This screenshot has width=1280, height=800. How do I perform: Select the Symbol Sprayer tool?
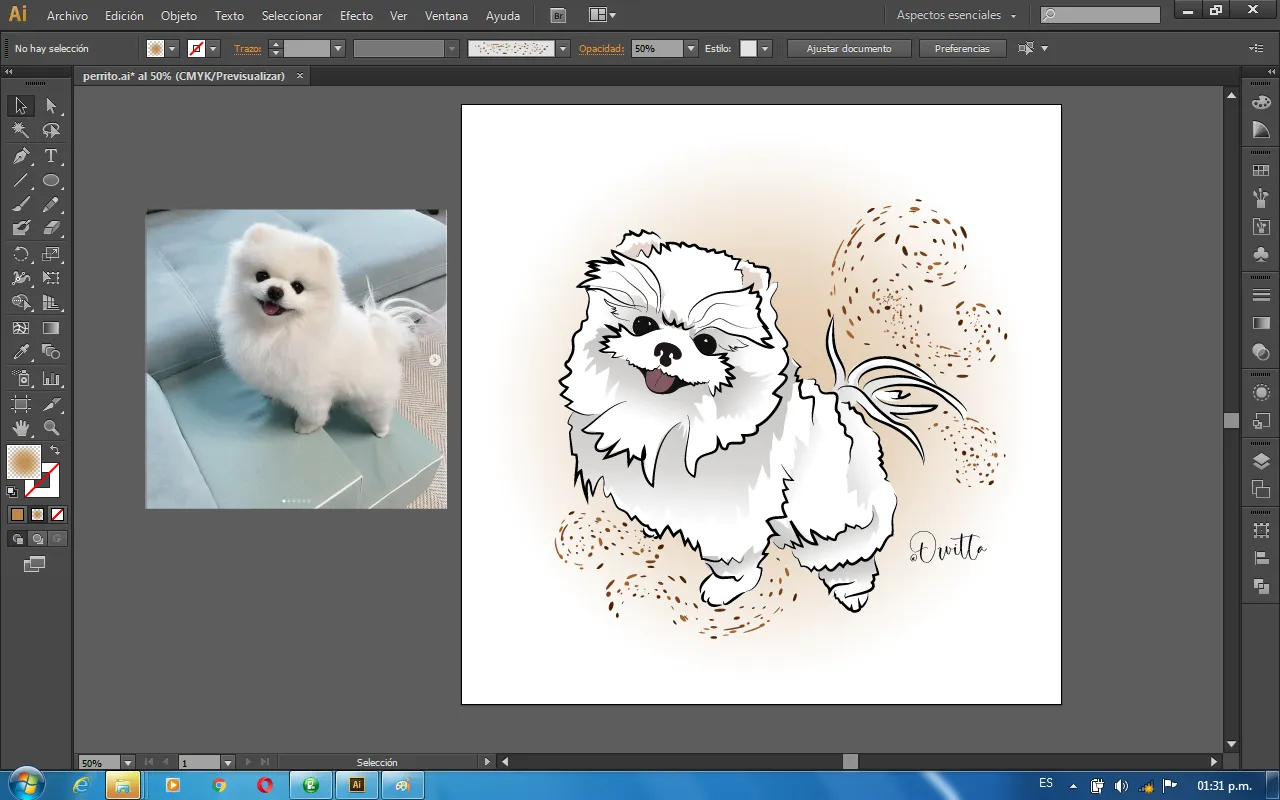tap(20, 379)
